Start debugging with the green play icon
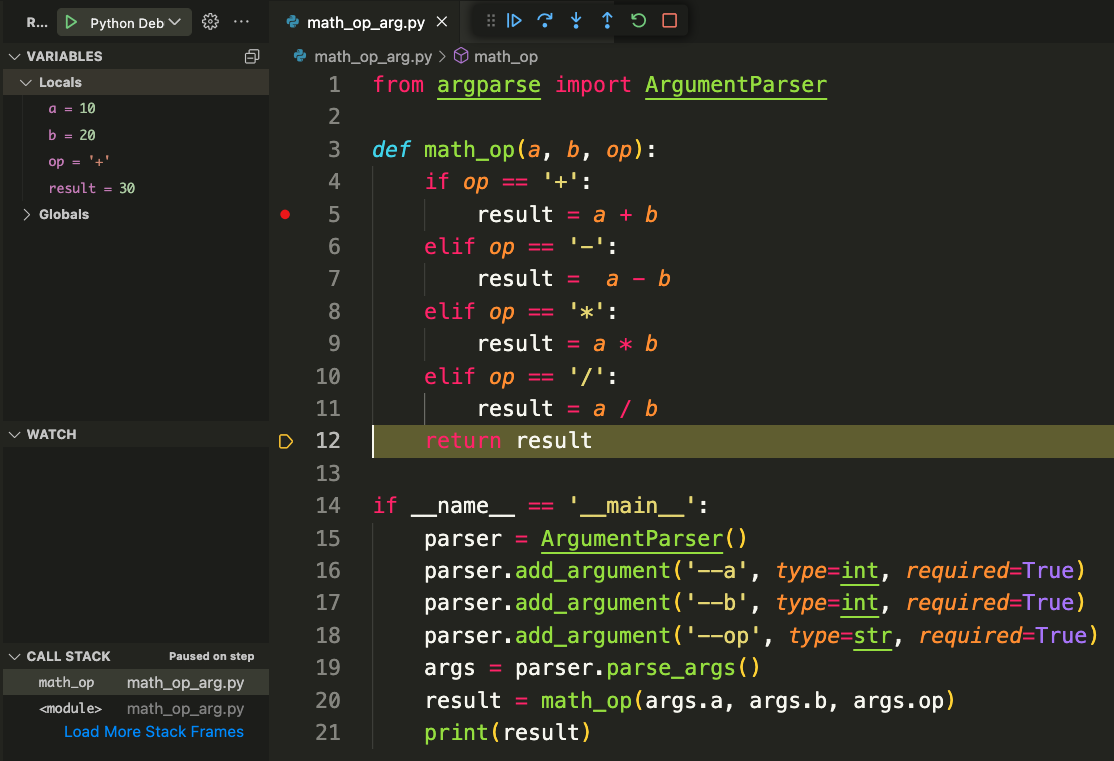 [x=71, y=22]
